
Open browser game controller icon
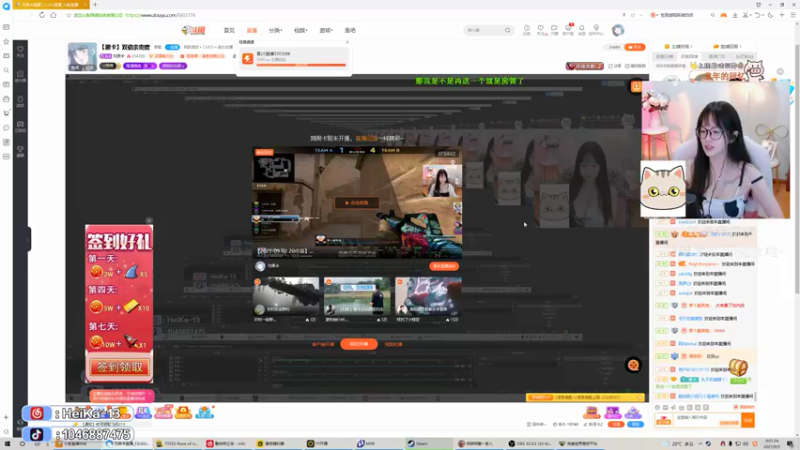723,15
